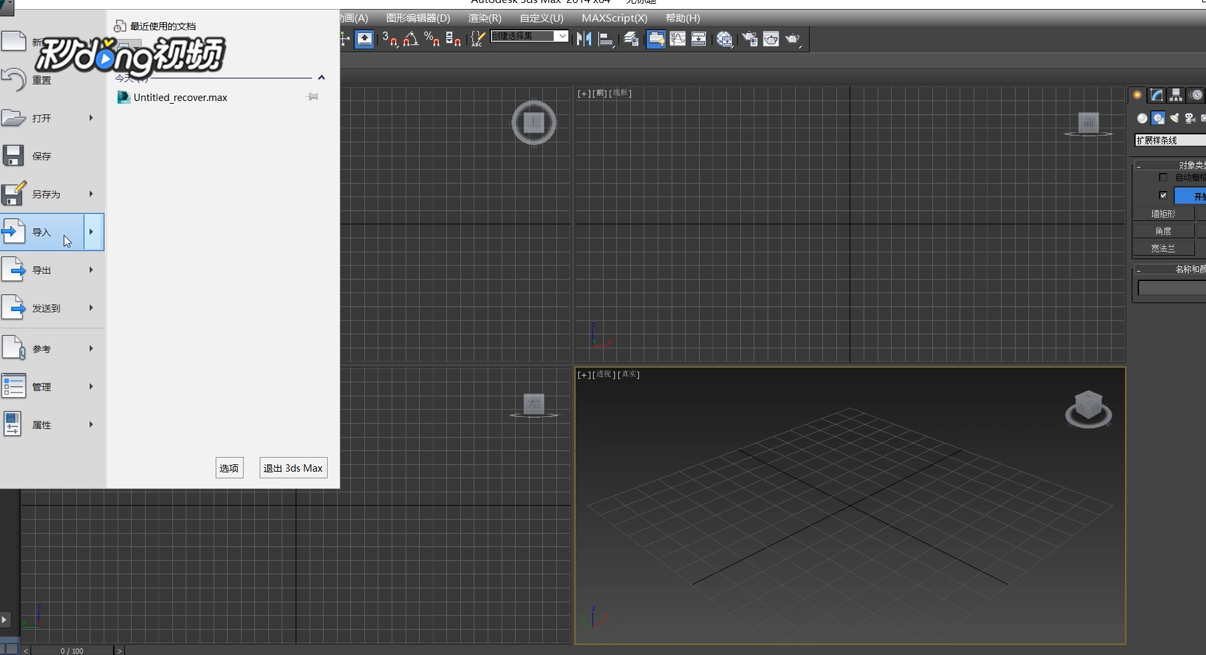Expand the 参考 submenu arrow
Viewport: 1206px width, 655px height.
coord(91,349)
